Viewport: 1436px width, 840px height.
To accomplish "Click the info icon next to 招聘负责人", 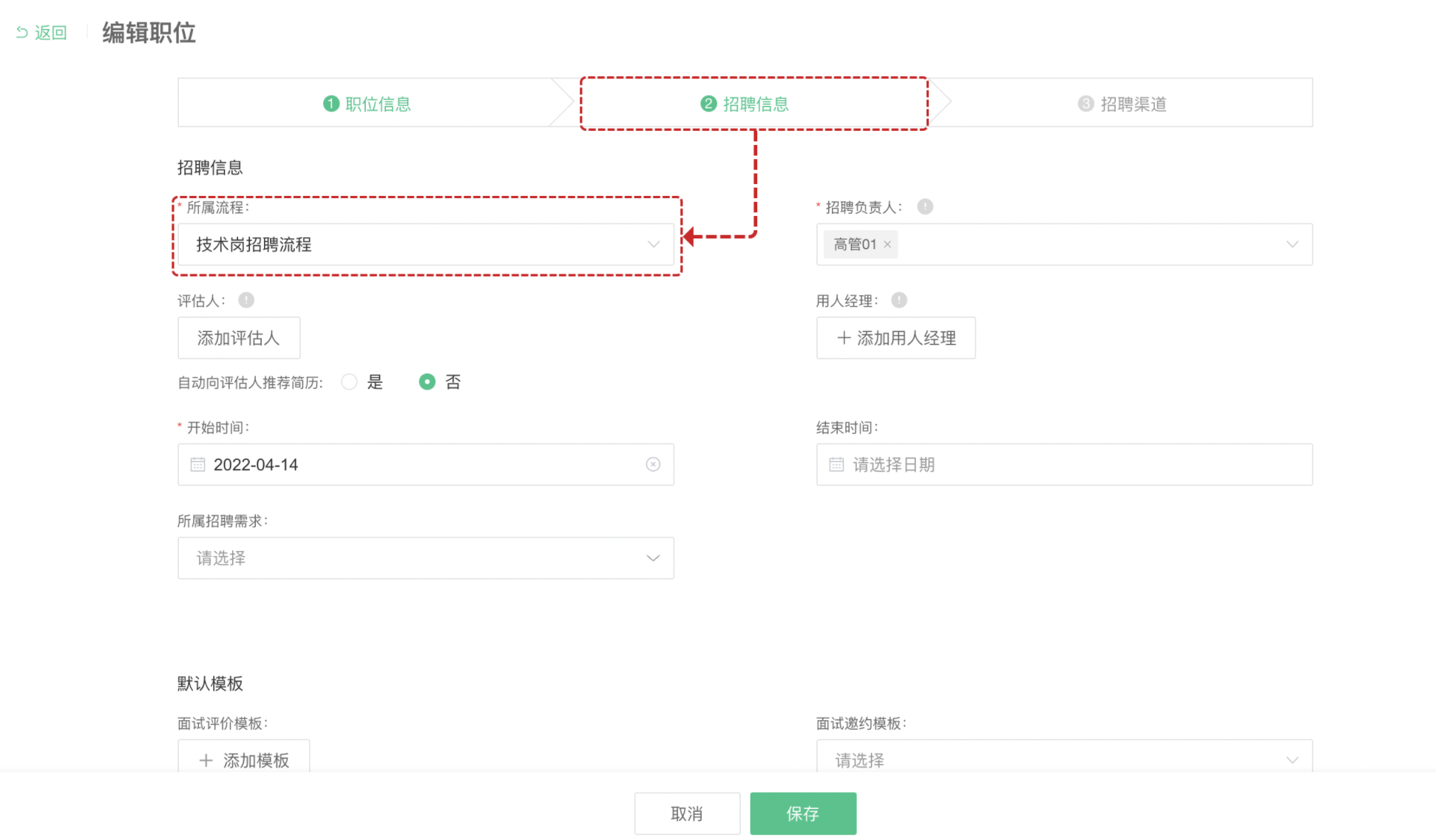I will [x=925, y=207].
